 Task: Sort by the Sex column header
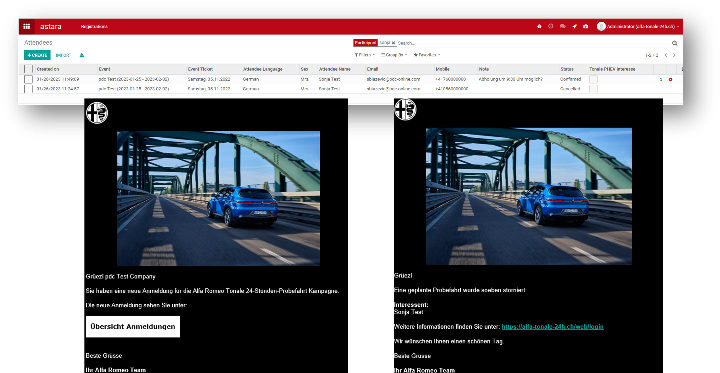tap(304, 69)
